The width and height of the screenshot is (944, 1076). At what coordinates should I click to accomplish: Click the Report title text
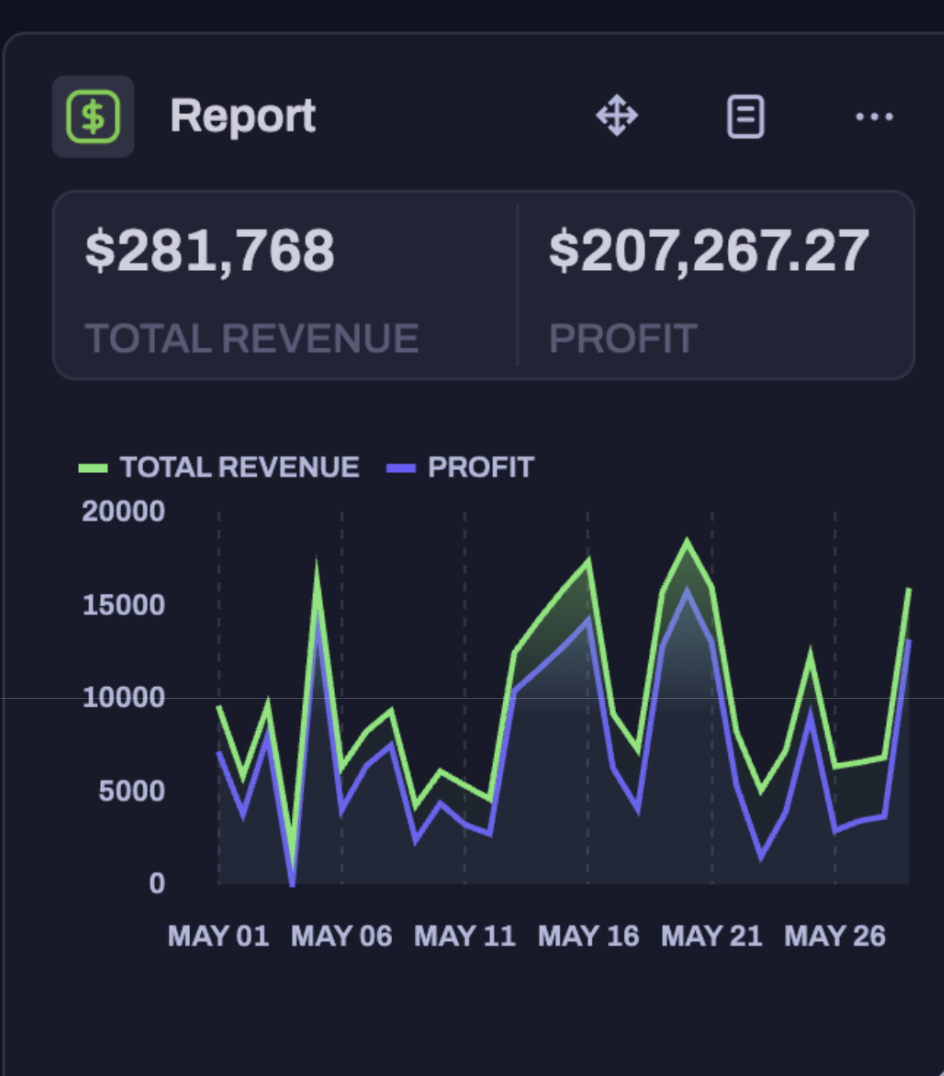coord(242,115)
